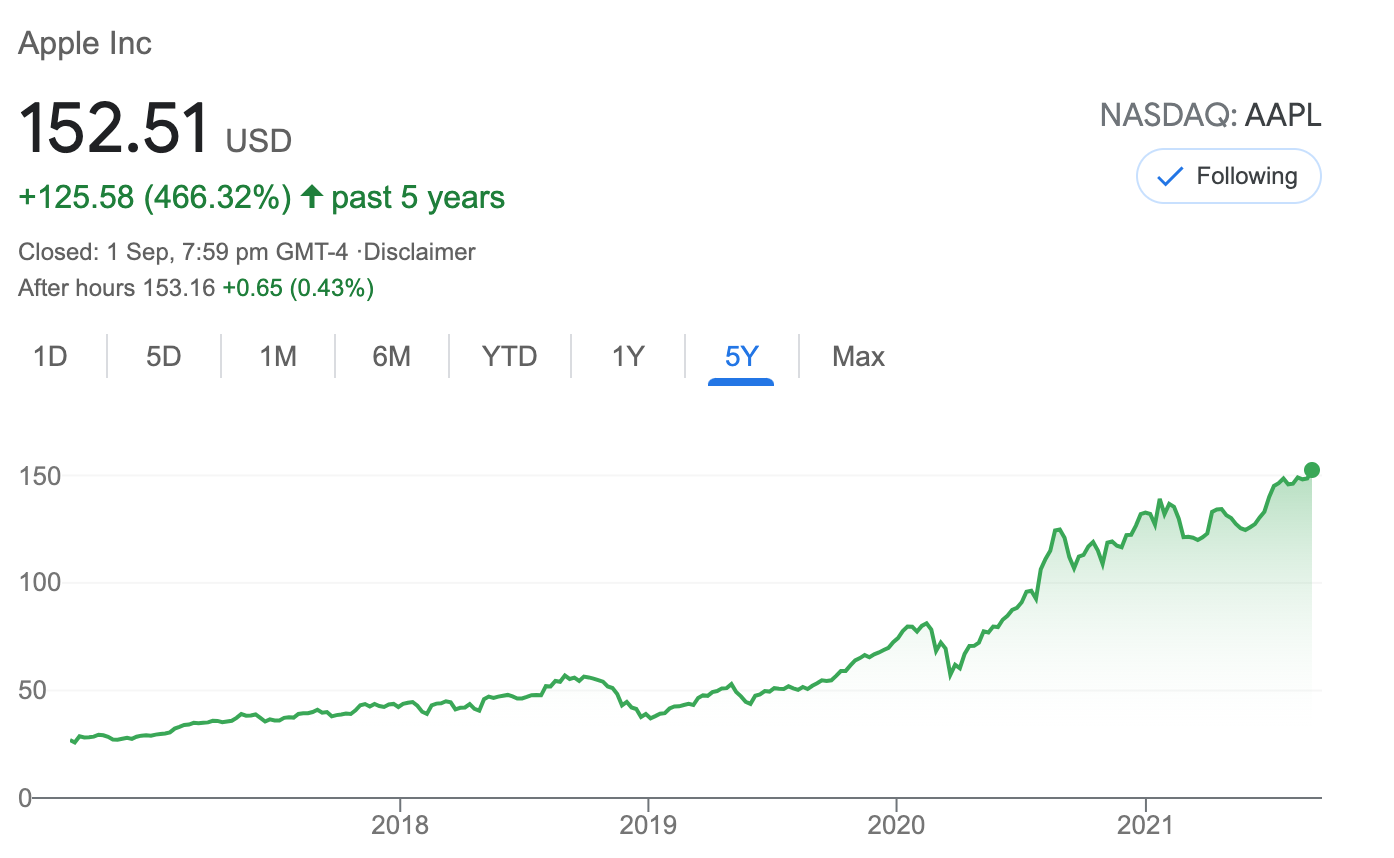Screen dimensions: 1394x858
Task: Click the NASDAQ: AAPL ticker label
Action: tap(1210, 116)
